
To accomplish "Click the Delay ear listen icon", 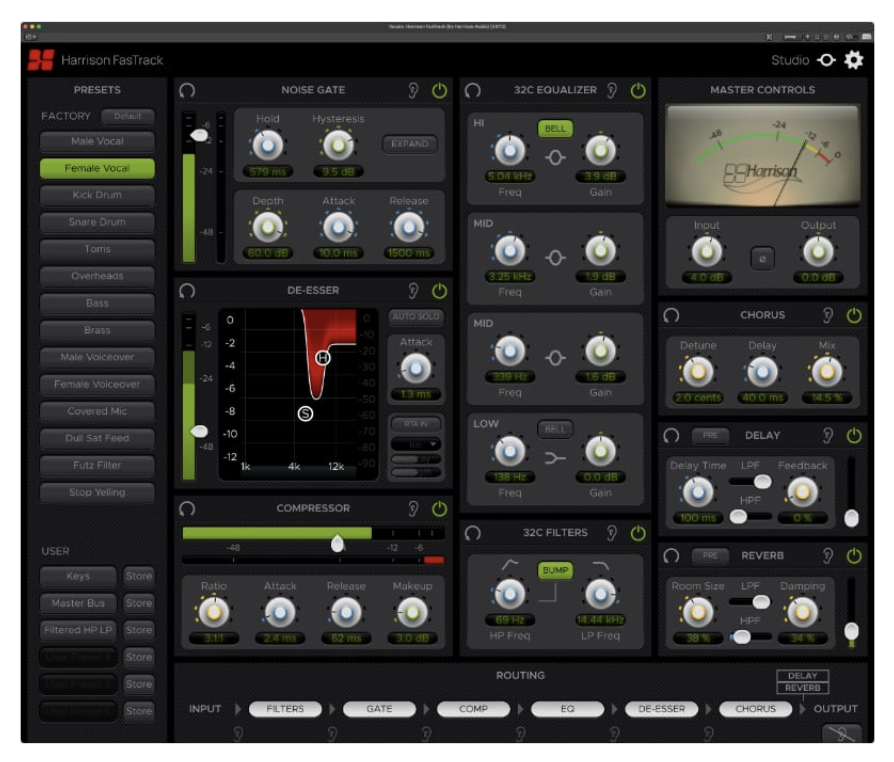I will pos(828,436).
